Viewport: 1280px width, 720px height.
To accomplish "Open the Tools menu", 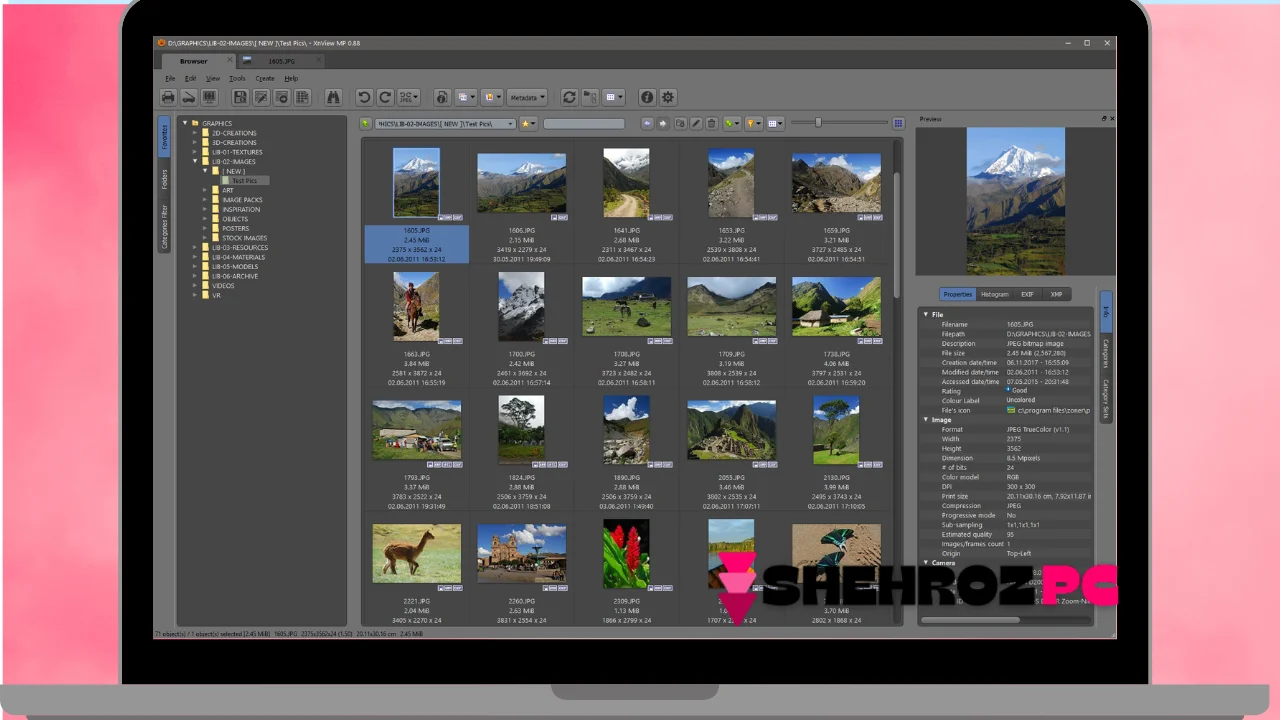I will 237,78.
